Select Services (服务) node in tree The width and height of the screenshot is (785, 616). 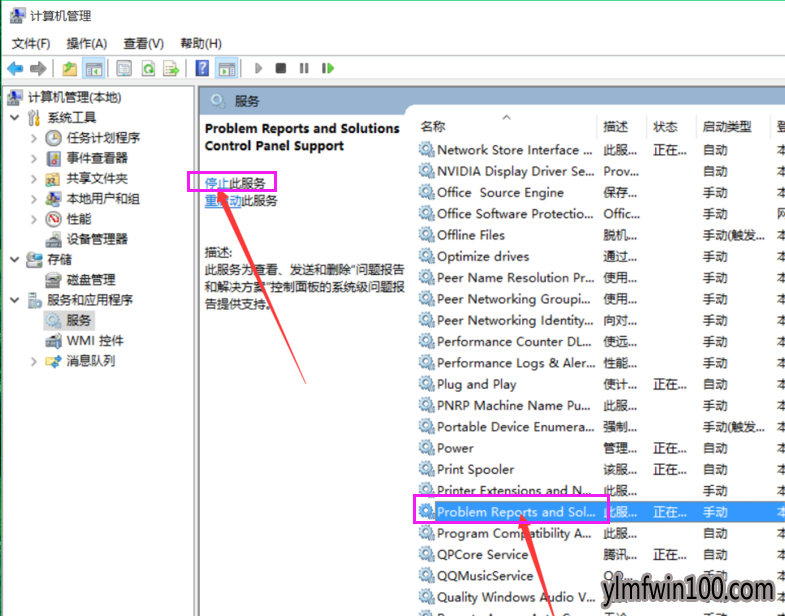79,321
